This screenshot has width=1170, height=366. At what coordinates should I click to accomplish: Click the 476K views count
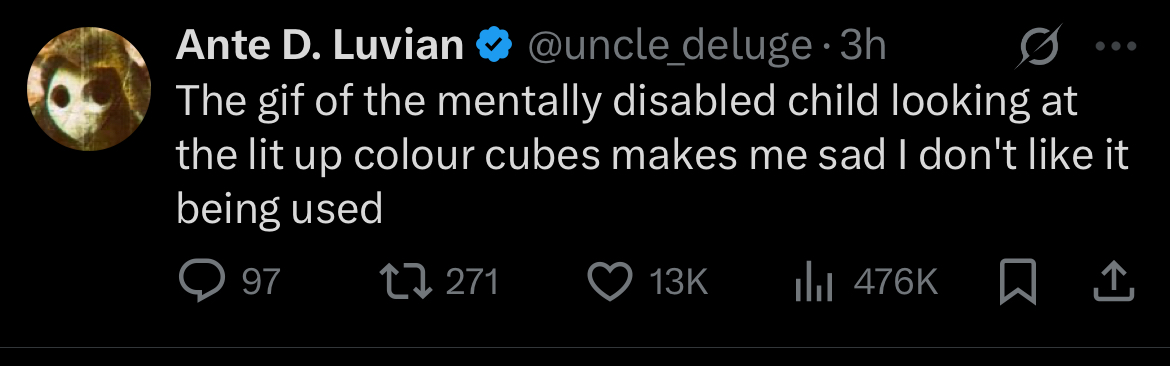(895, 283)
